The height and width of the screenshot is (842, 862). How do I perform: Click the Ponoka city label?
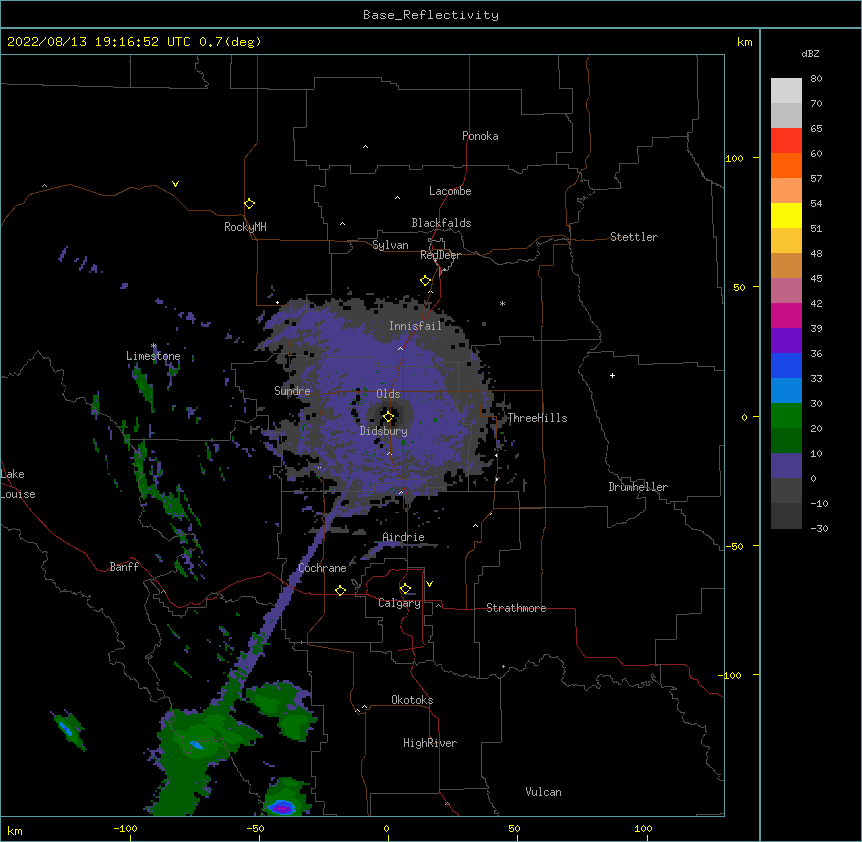pos(480,136)
